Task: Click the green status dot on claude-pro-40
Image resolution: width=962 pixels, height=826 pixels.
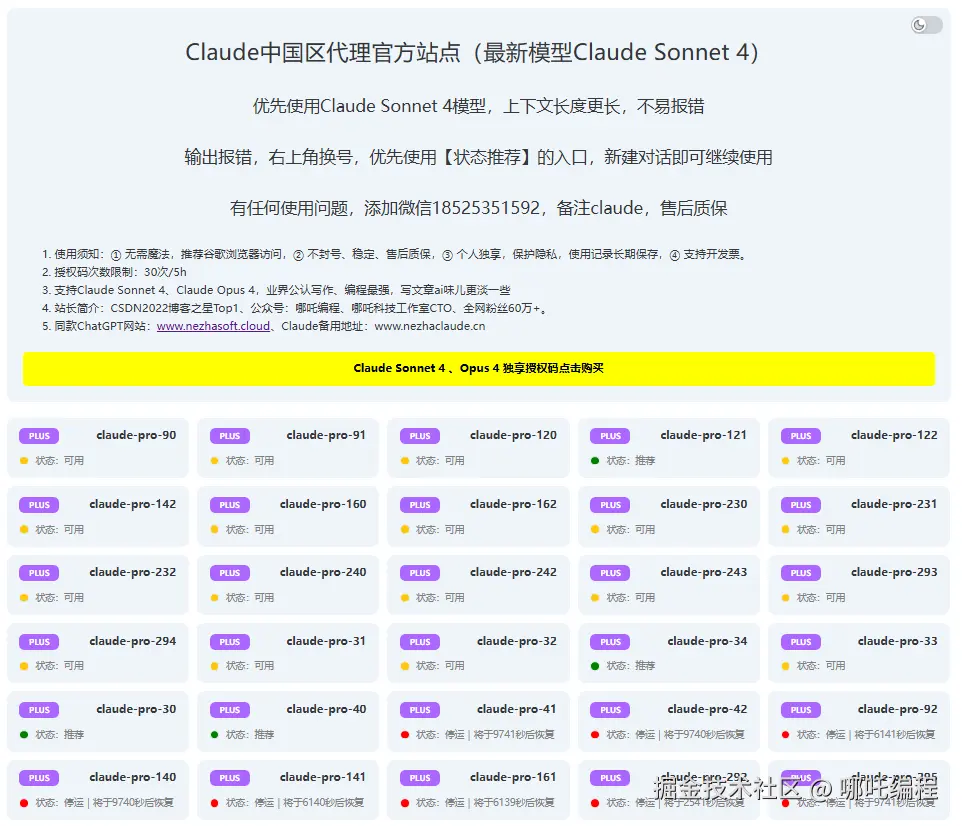Action: (x=214, y=735)
